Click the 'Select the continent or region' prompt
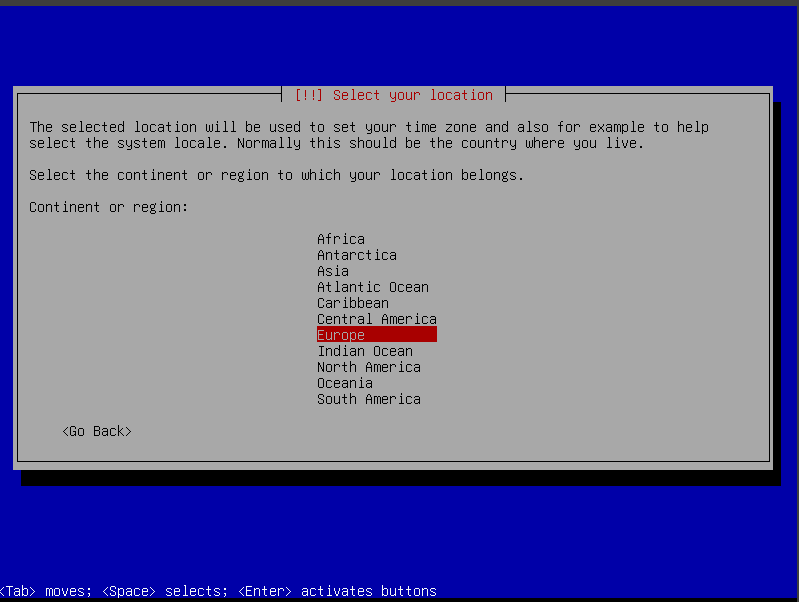 tap(276, 175)
